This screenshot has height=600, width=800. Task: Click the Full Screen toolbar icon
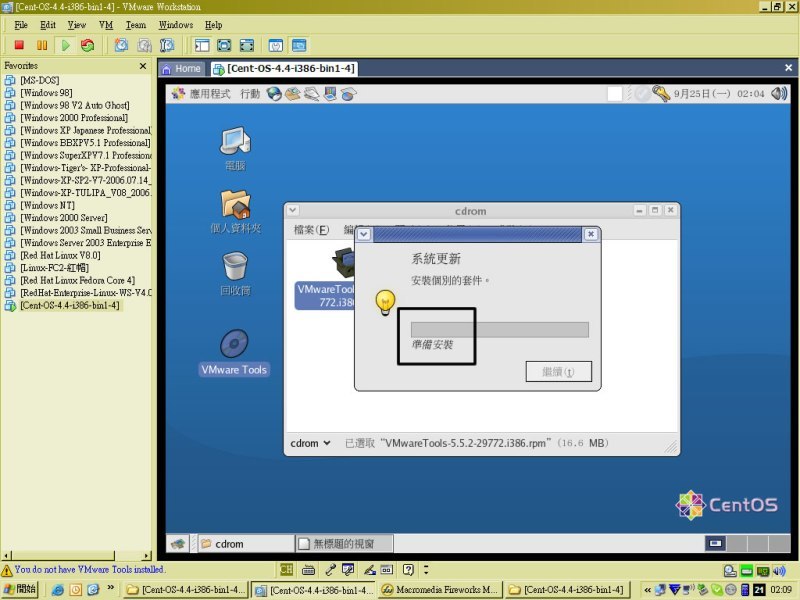224,45
